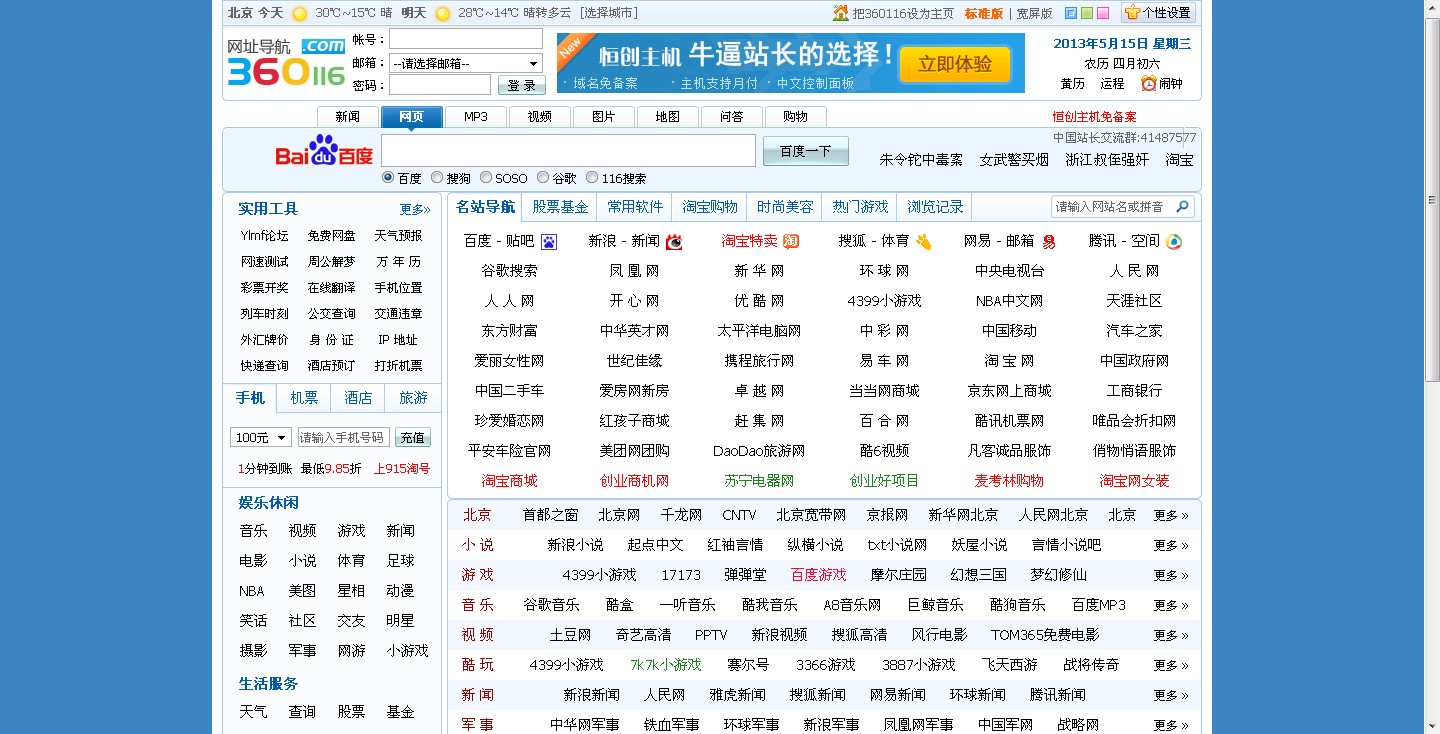The width and height of the screenshot is (1440, 734).
Task: Click the Sina eye icon beside 新浪-新闻
Action: (672, 242)
